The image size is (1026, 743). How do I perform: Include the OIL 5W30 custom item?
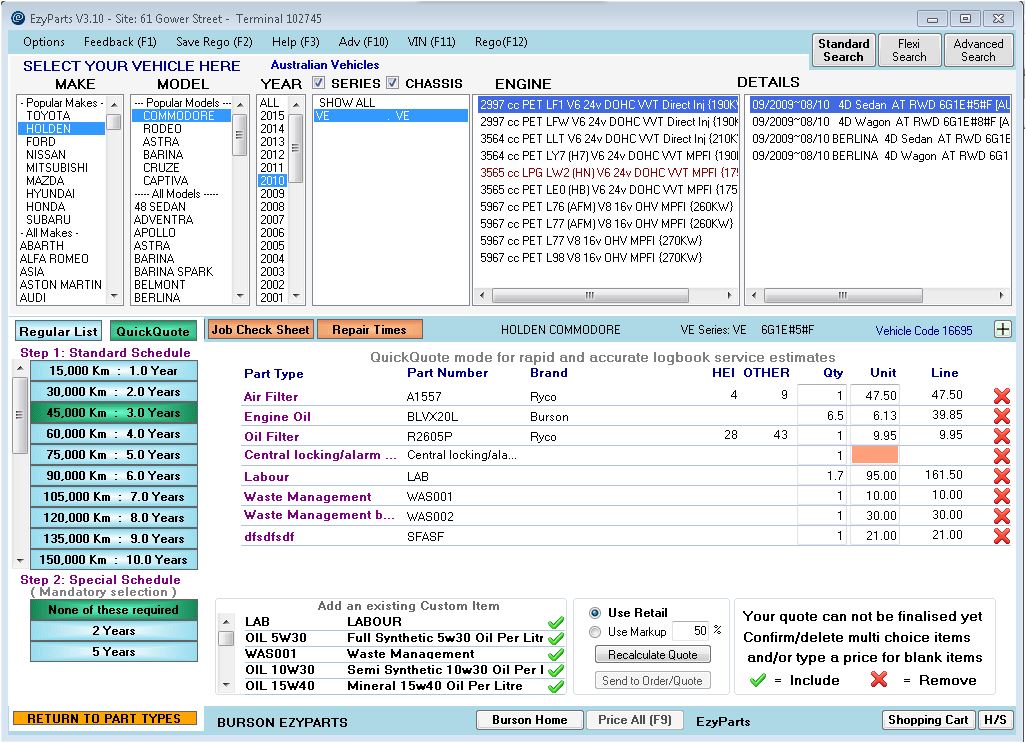[556, 638]
